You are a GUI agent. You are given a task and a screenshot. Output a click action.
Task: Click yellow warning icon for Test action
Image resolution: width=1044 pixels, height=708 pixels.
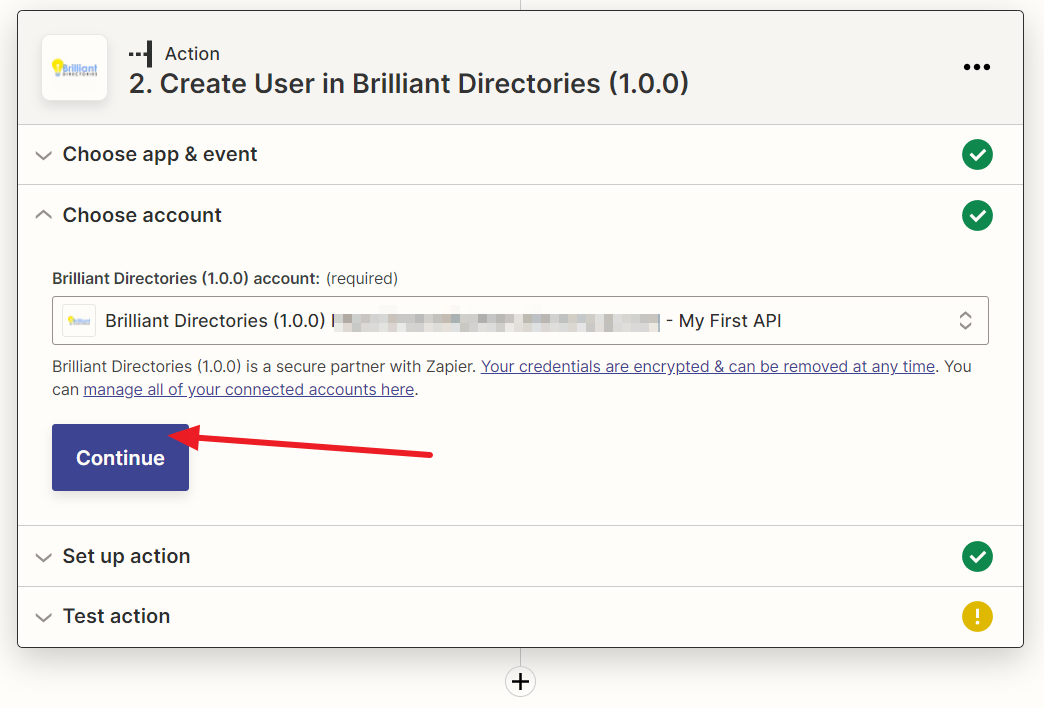coord(977,617)
